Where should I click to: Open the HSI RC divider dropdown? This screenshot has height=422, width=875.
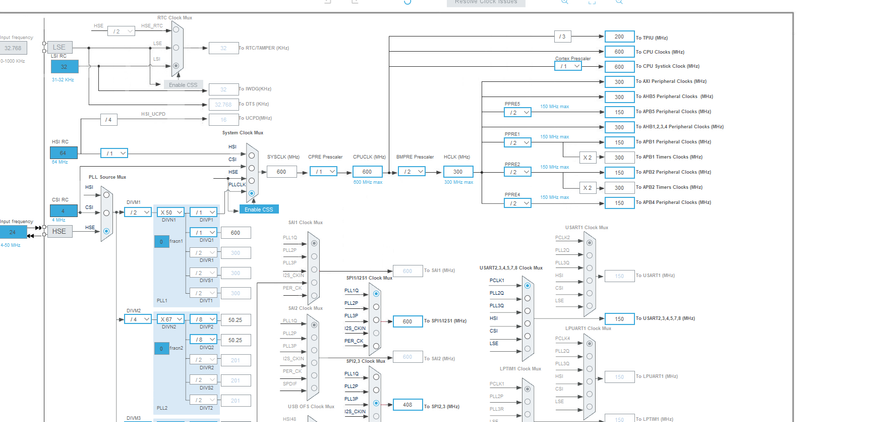(x=114, y=153)
